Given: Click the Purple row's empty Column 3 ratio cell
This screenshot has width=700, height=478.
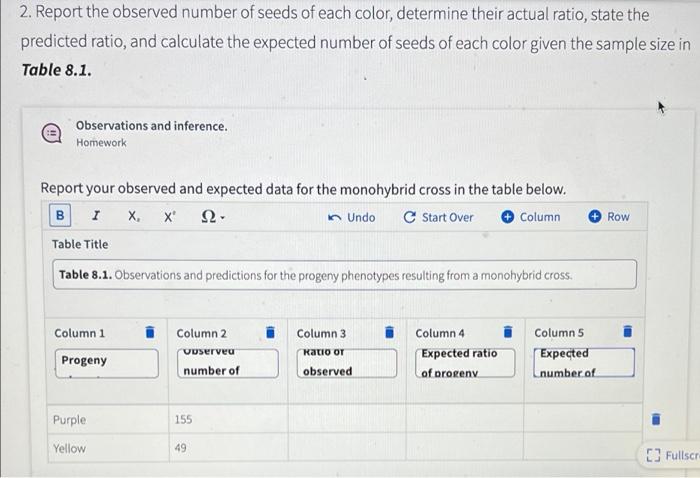Looking at the screenshot, I should coord(347,419).
